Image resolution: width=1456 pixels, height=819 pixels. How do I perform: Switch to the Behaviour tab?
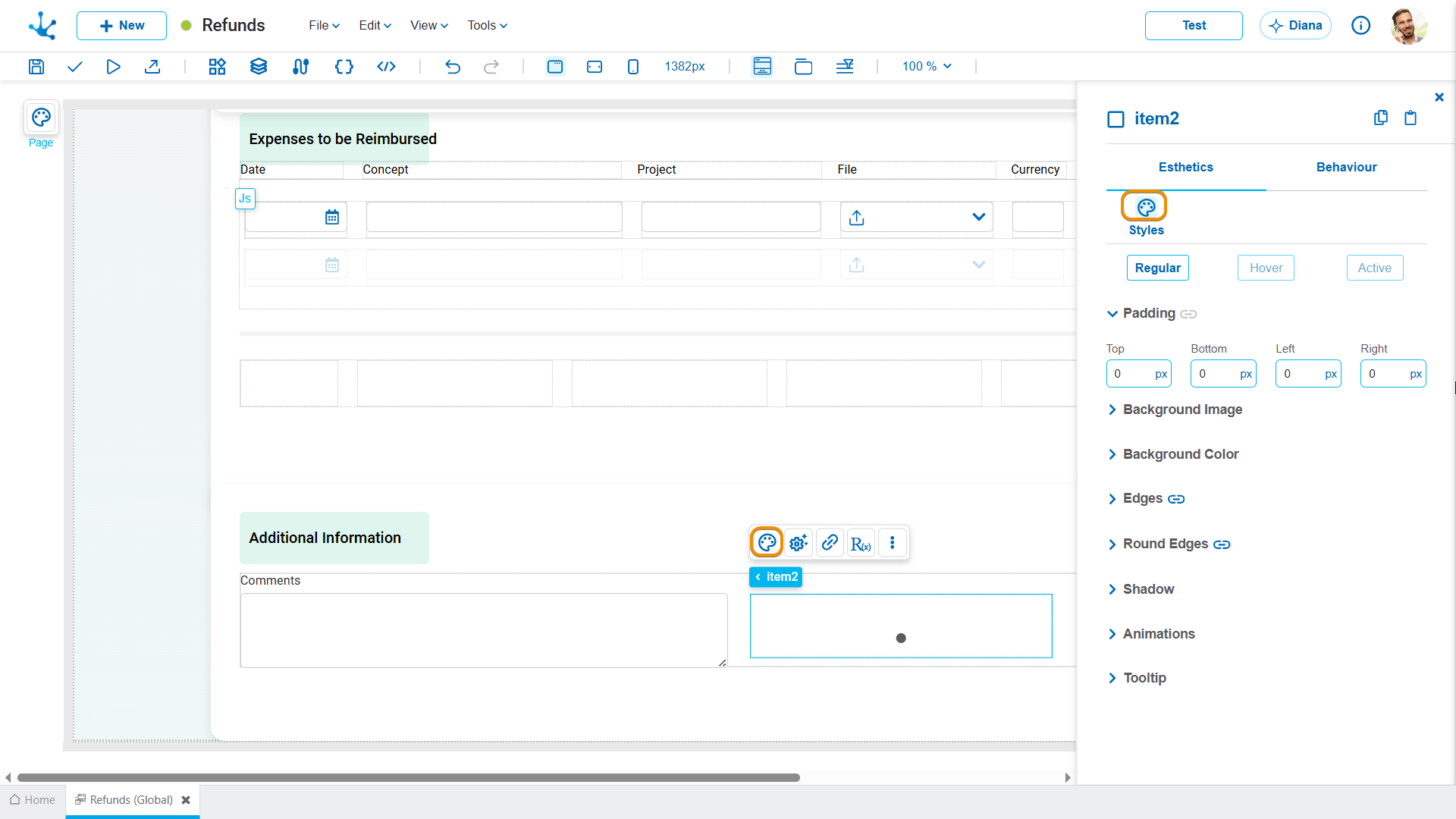pos(1346,168)
